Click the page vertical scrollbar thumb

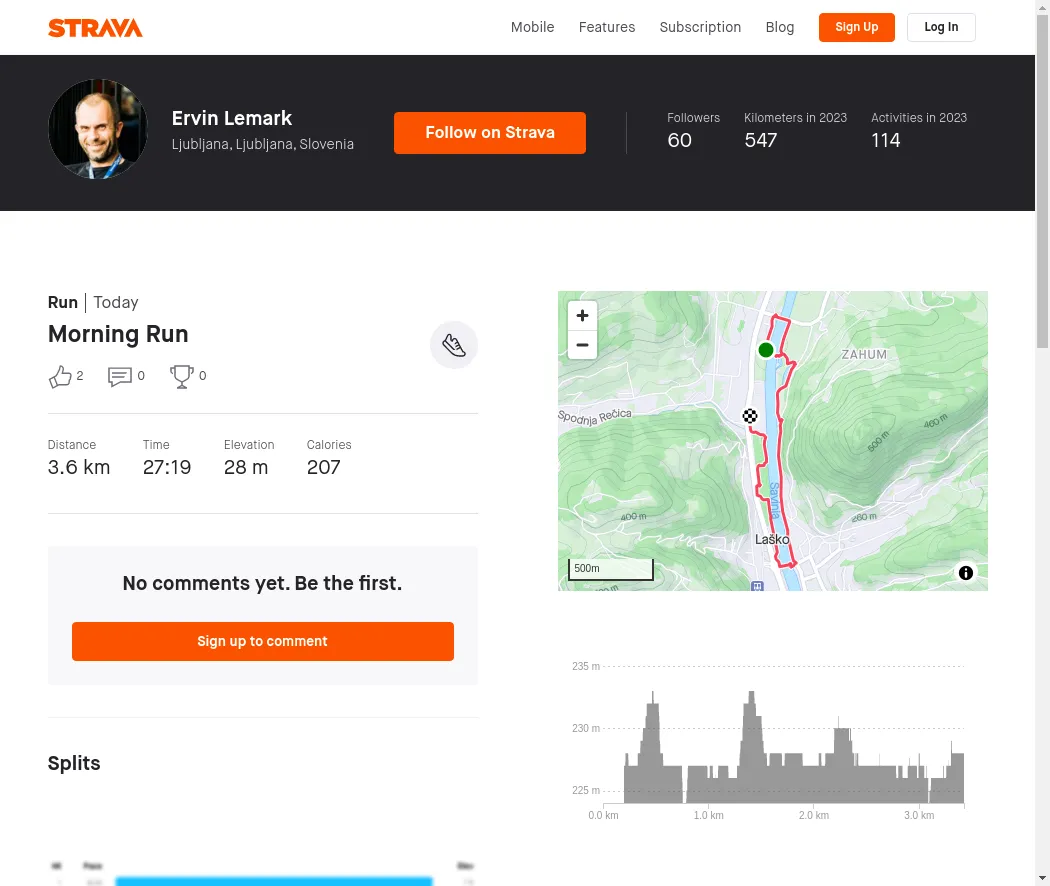(x=1043, y=181)
